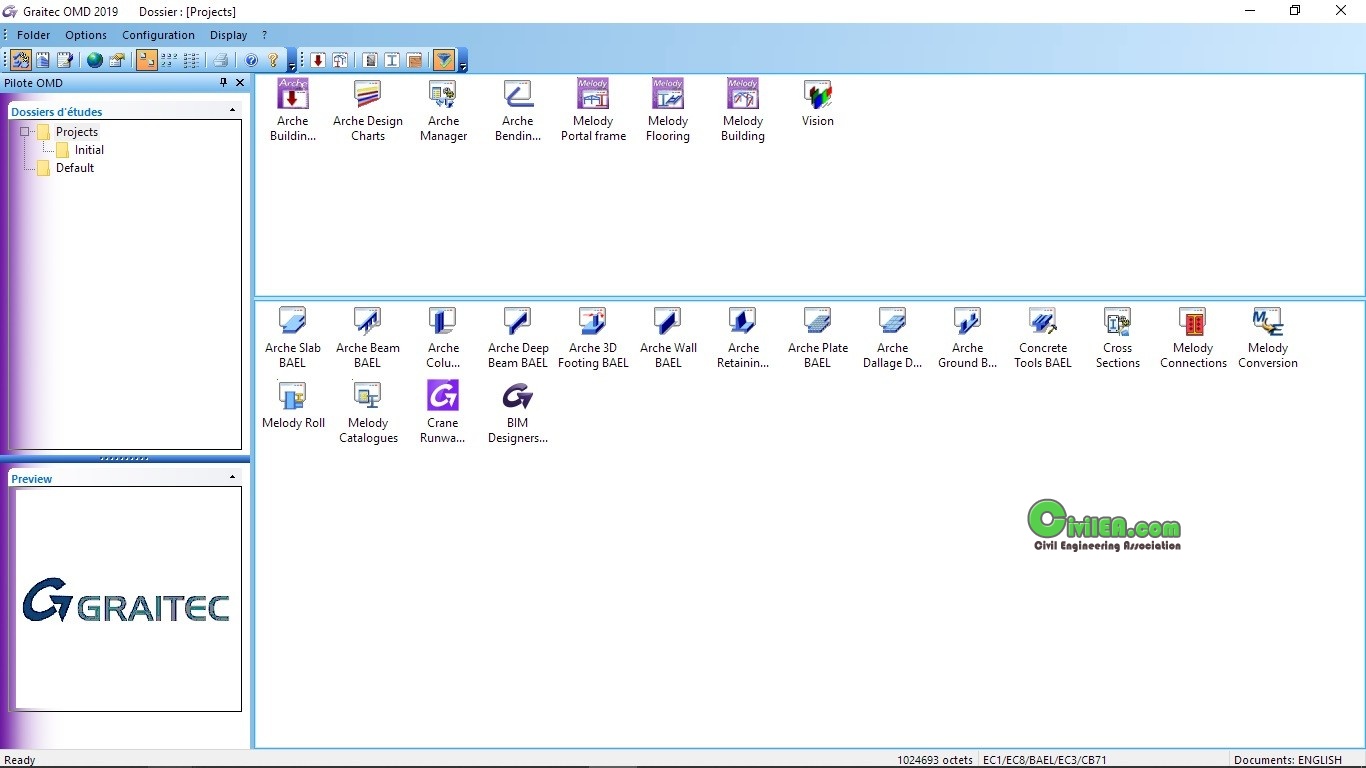
Task: Open the Arche Manager module
Action: pyautogui.click(x=443, y=110)
